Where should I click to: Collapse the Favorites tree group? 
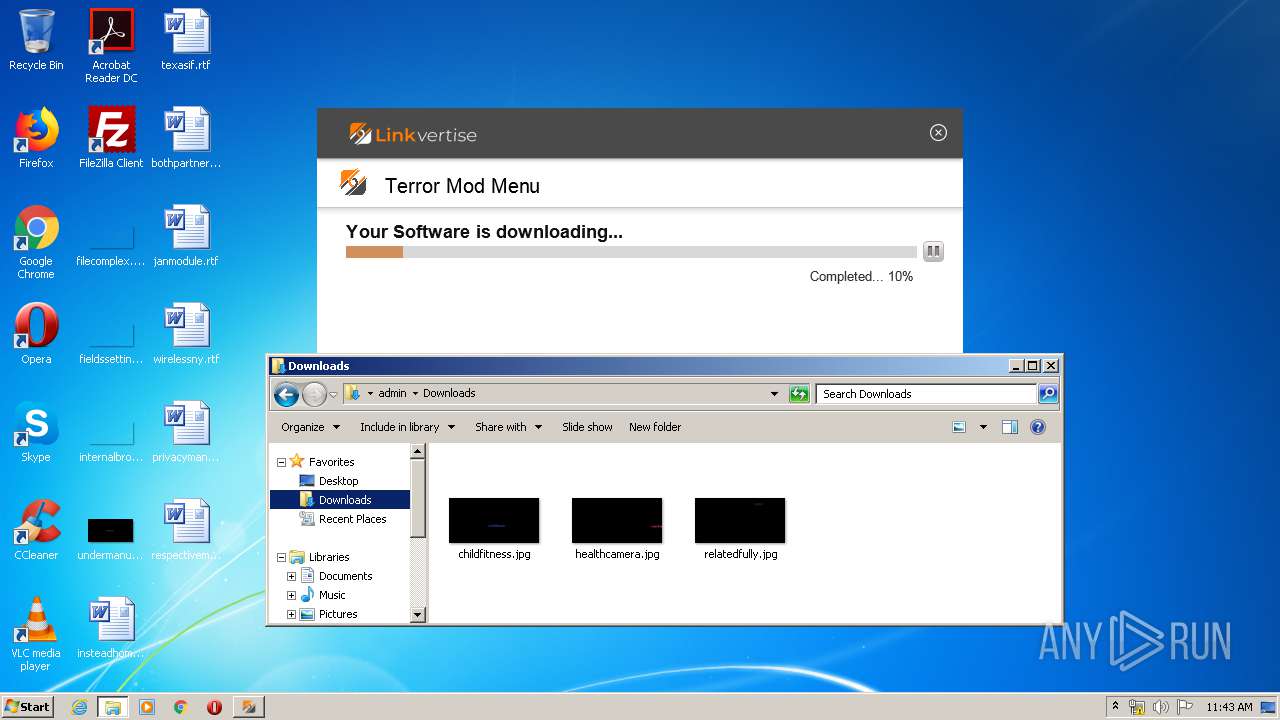click(x=281, y=462)
